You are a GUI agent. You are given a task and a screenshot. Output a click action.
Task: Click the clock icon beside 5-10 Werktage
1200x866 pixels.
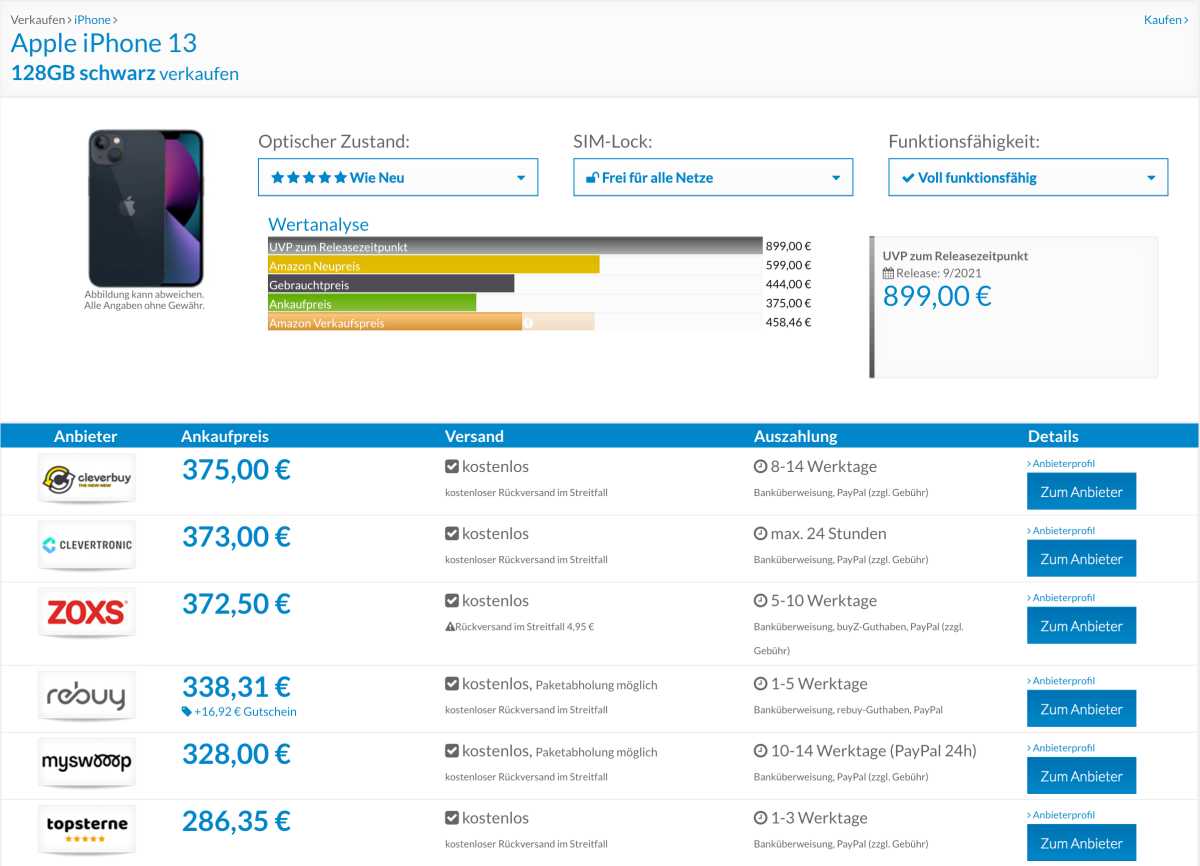pos(760,601)
